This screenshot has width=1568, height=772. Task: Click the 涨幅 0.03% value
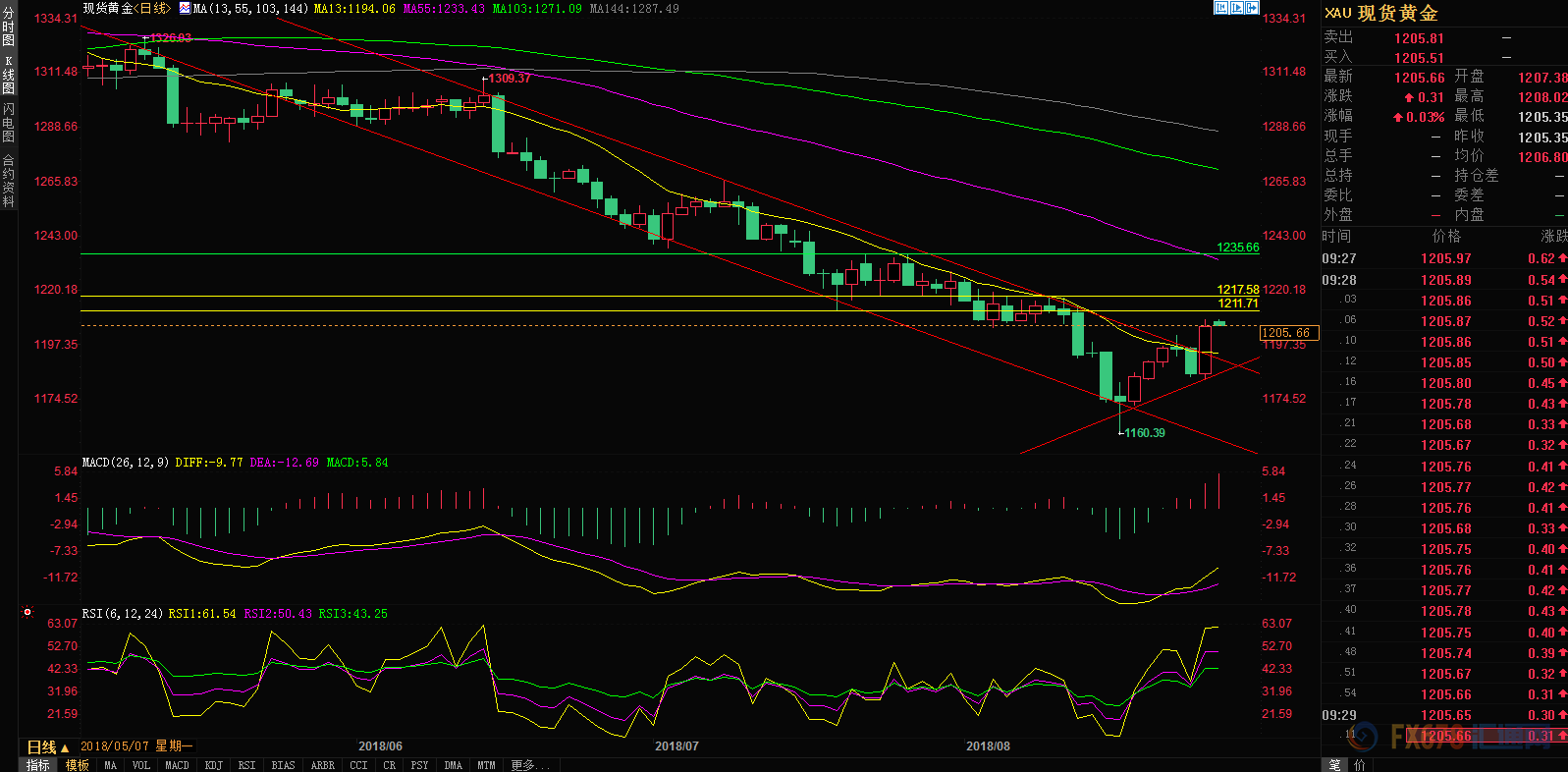[1419, 117]
